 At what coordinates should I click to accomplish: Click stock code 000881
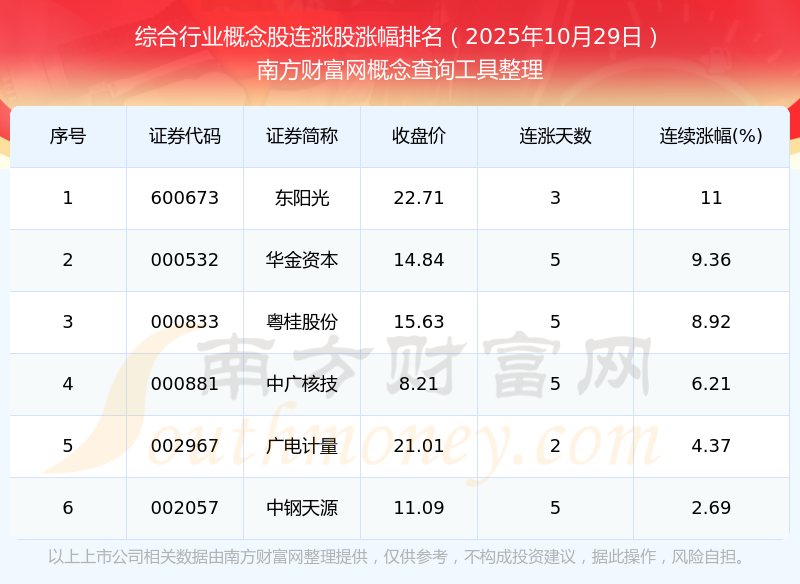coord(185,384)
